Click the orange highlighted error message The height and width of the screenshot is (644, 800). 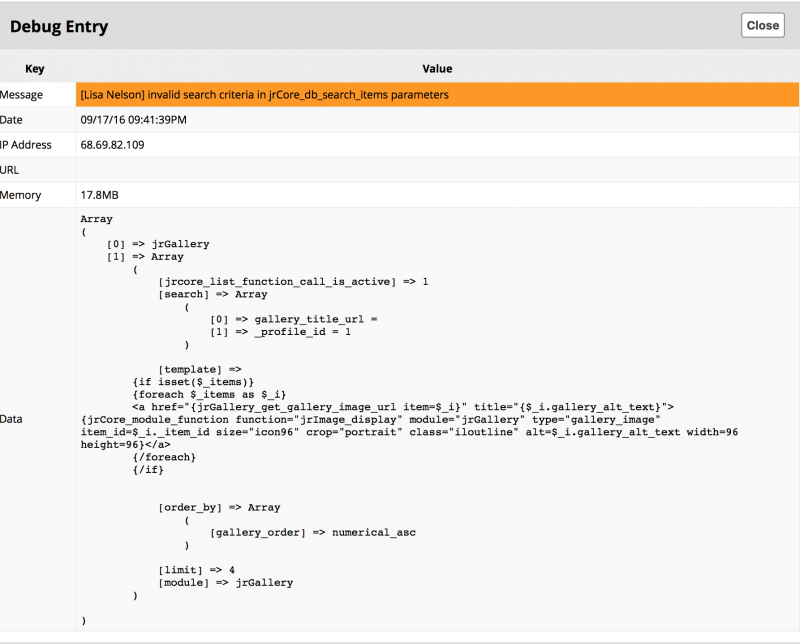coord(264,95)
